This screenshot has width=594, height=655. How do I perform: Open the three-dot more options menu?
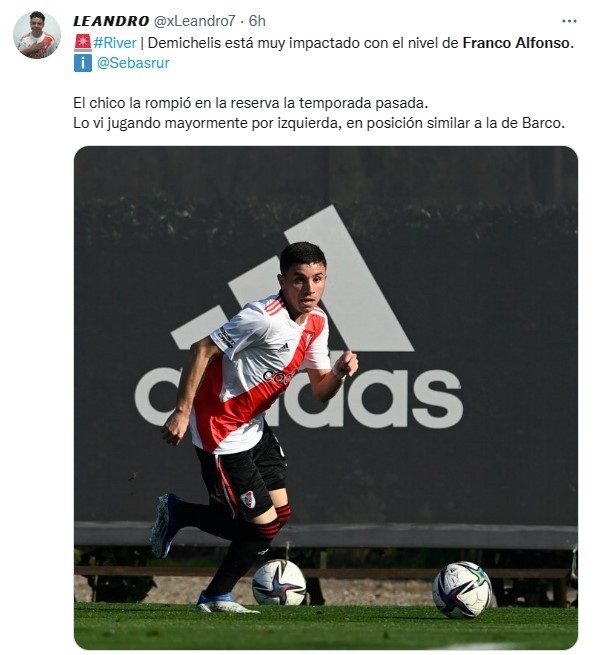[x=569, y=21]
